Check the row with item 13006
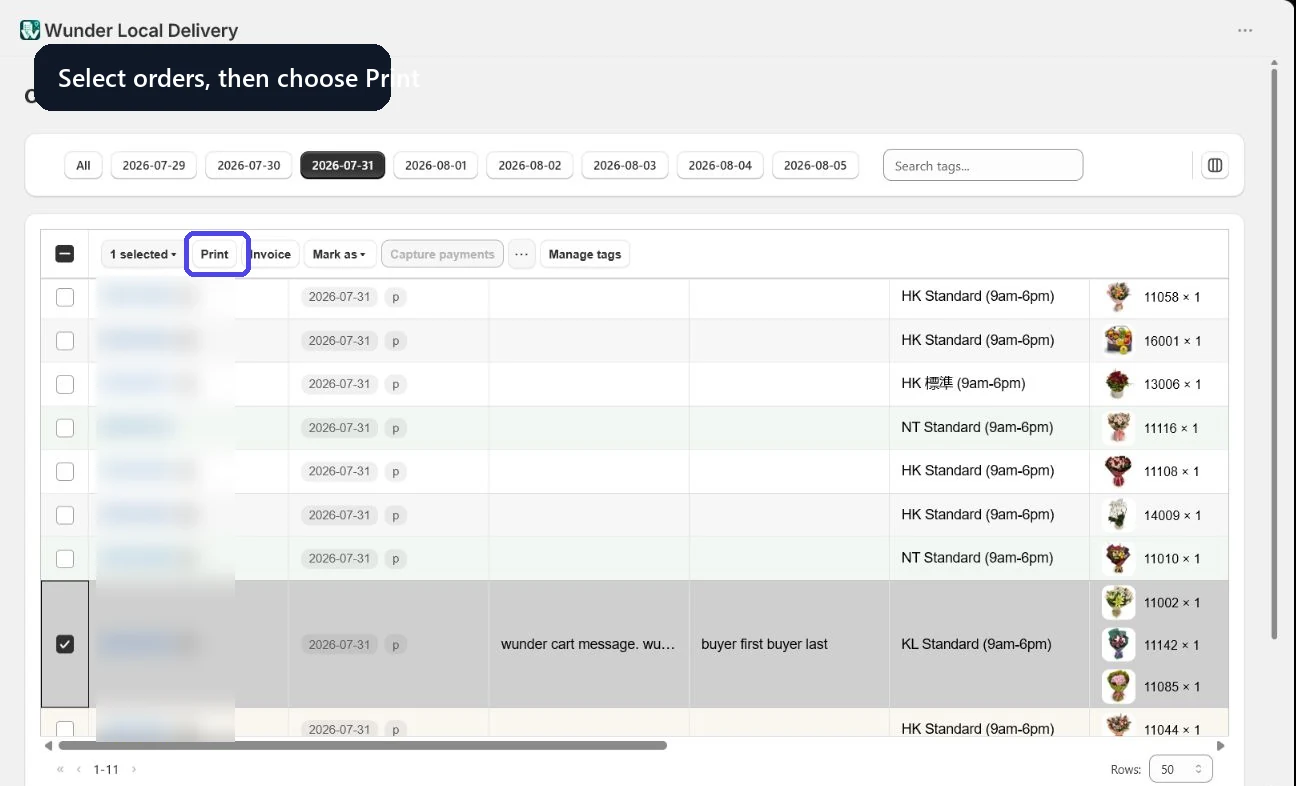 click(65, 384)
